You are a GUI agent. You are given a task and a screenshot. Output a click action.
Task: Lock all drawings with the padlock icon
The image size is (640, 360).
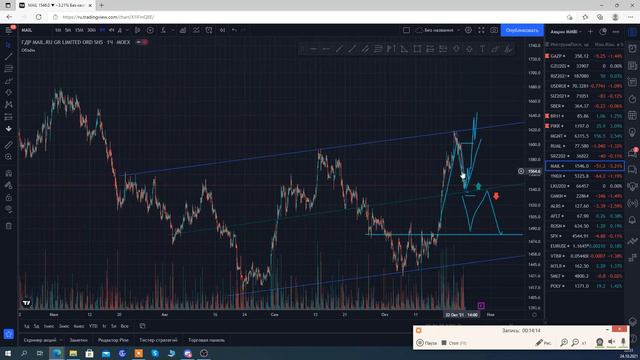(x=9, y=198)
